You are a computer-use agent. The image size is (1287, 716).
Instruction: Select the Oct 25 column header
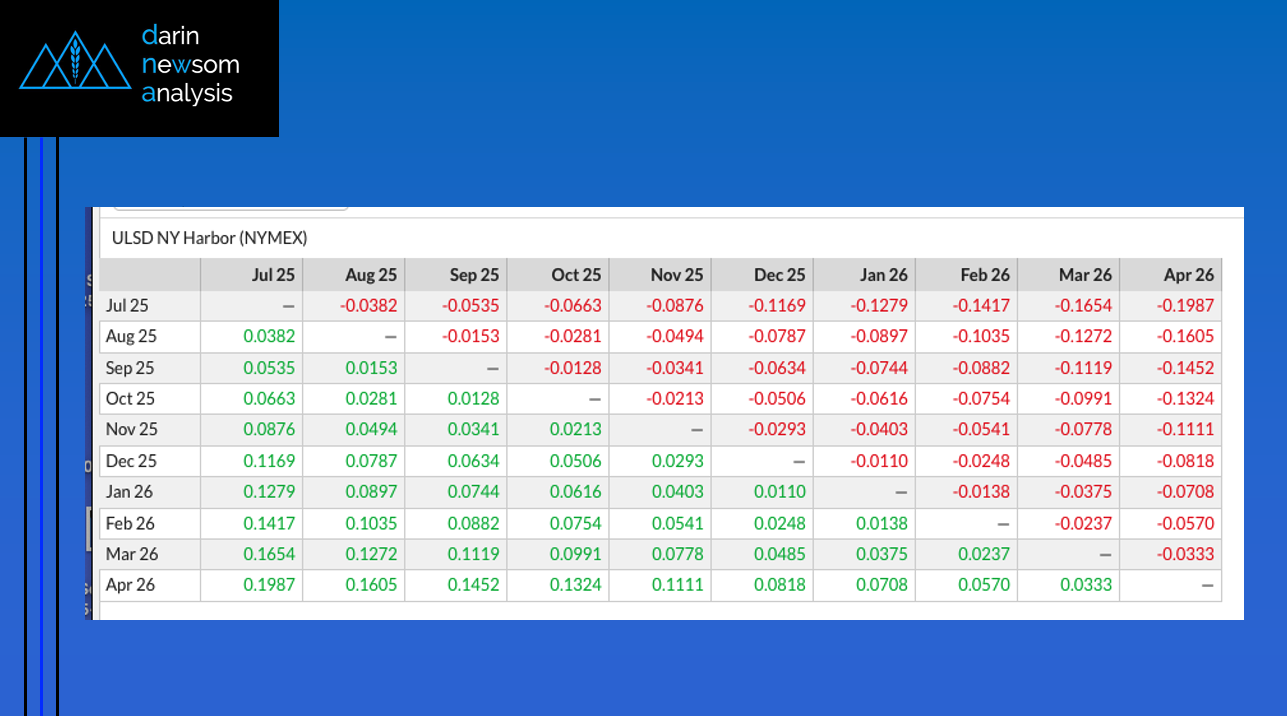(x=576, y=274)
